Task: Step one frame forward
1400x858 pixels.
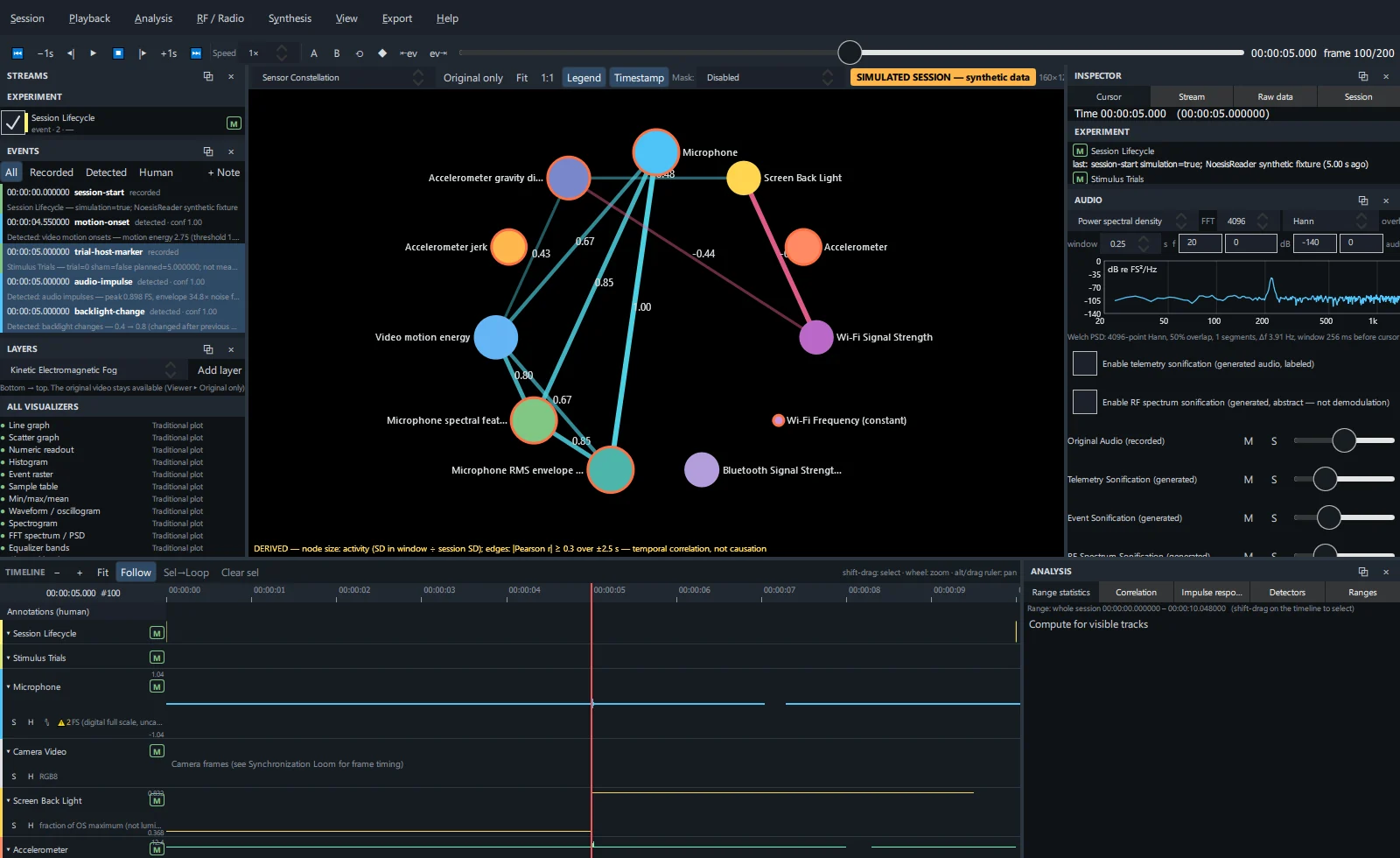Action: 143,53
